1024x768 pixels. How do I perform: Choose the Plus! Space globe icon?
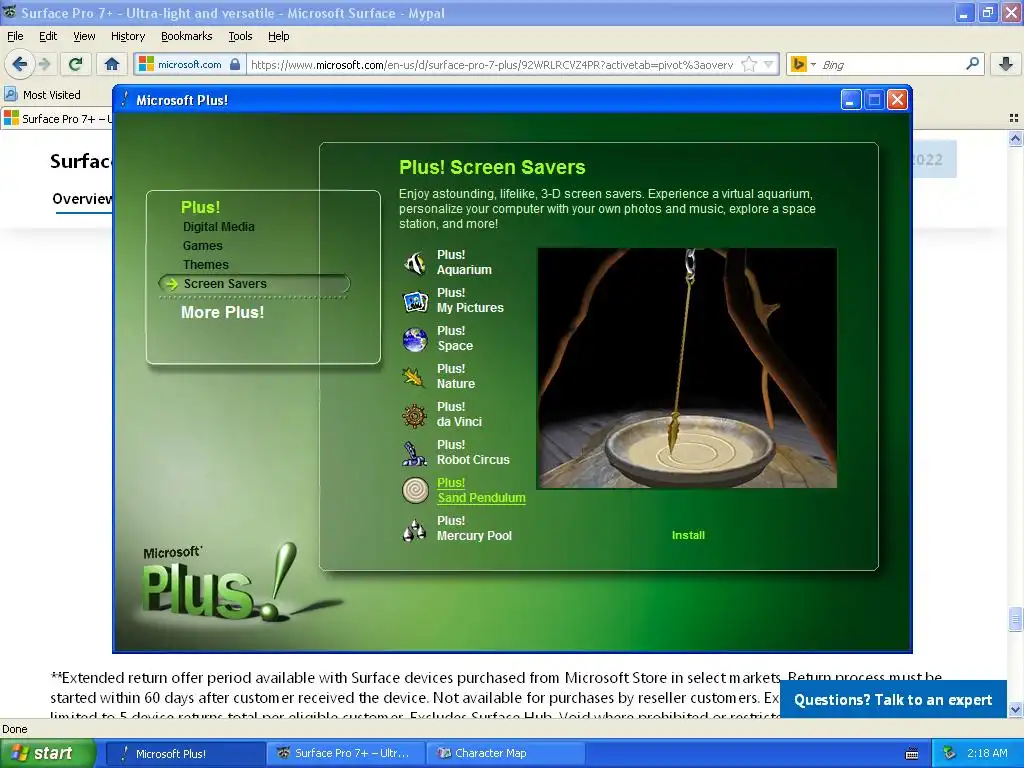[415, 339]
